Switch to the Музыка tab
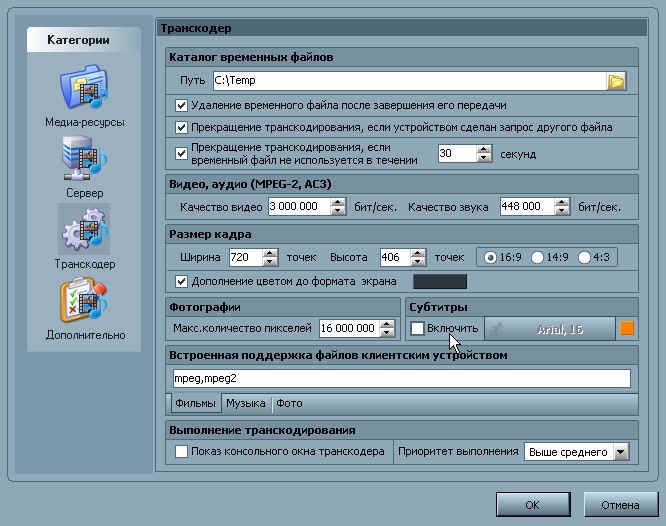666x526 pixels. click(246, 403)
